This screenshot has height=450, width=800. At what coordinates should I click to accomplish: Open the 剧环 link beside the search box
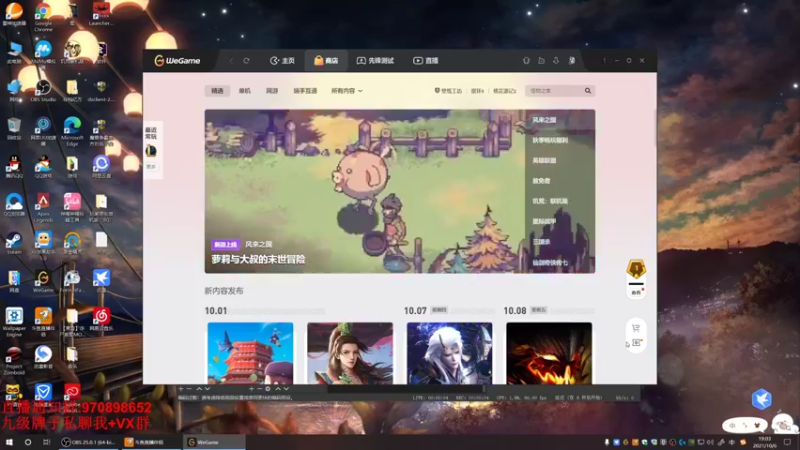(x=478, y=91)
